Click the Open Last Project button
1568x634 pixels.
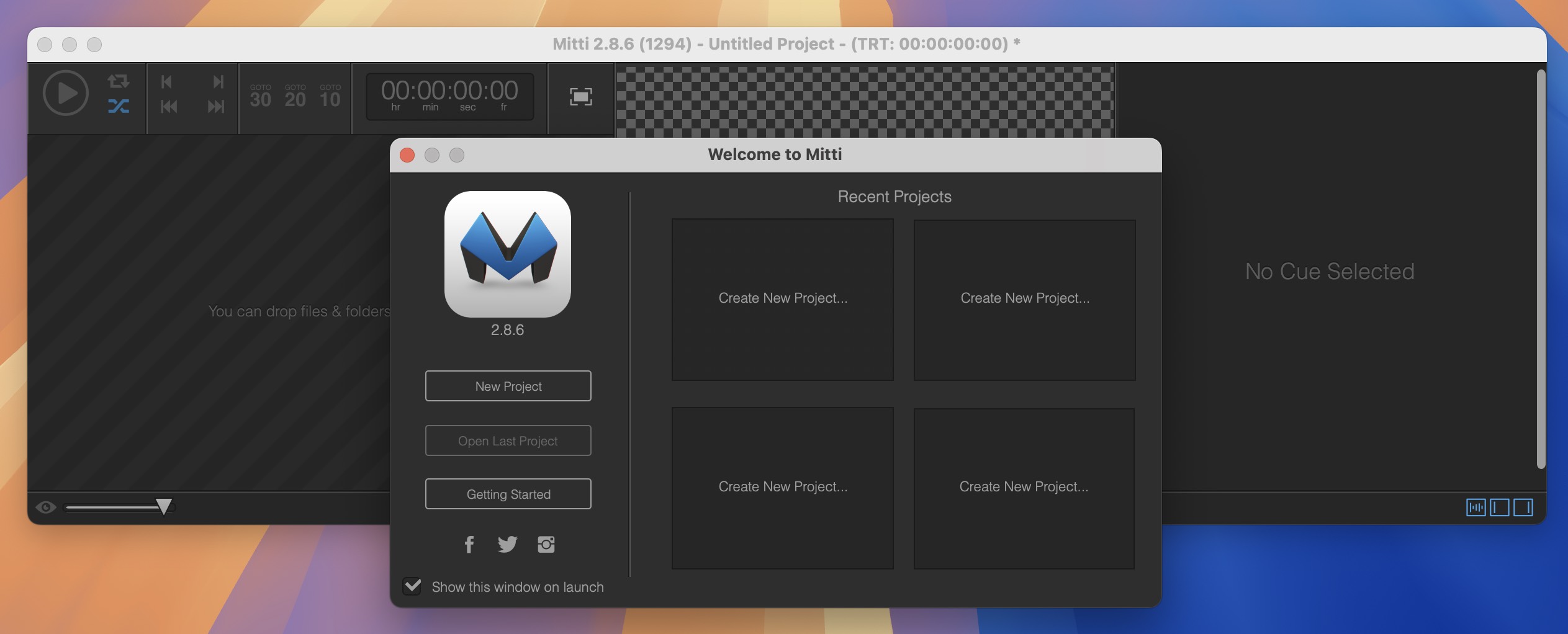pos(508,440)
